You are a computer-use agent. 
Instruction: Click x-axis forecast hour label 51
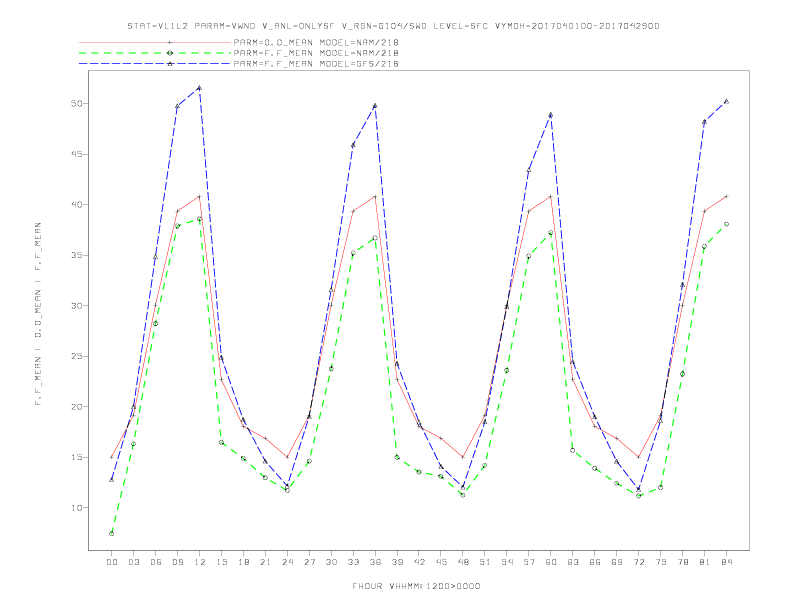[x=485, y=562]
